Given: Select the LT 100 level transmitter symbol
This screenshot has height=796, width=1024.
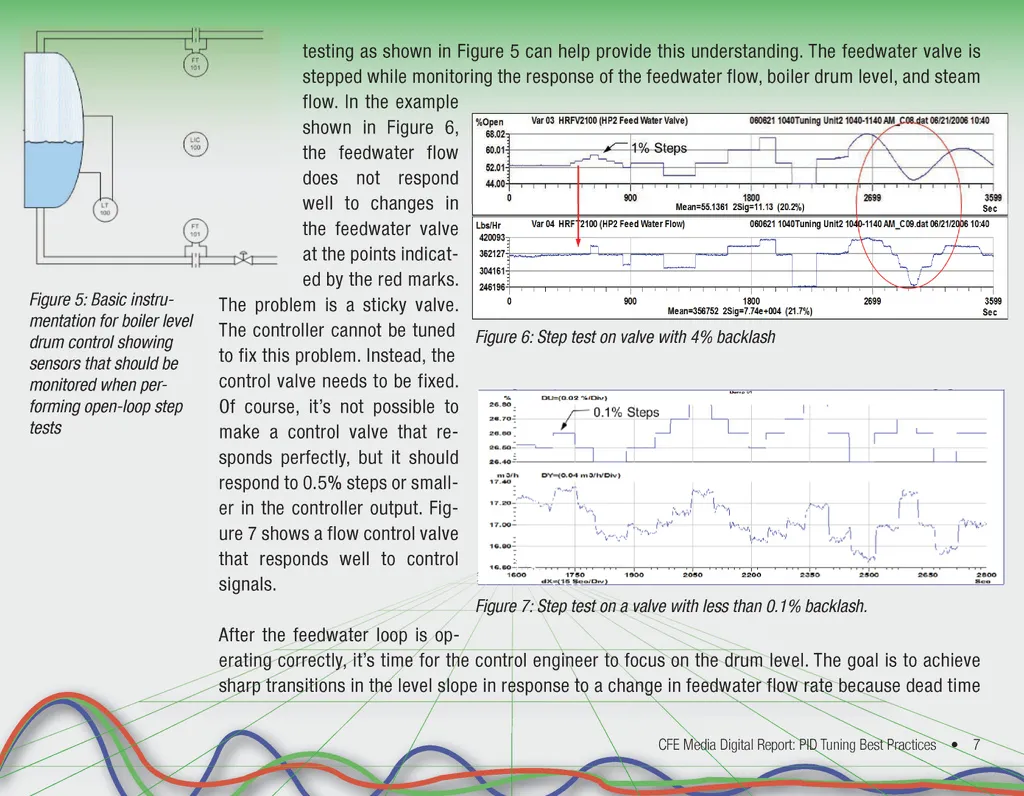Looking at the screenshot, I should pos(104,210).
